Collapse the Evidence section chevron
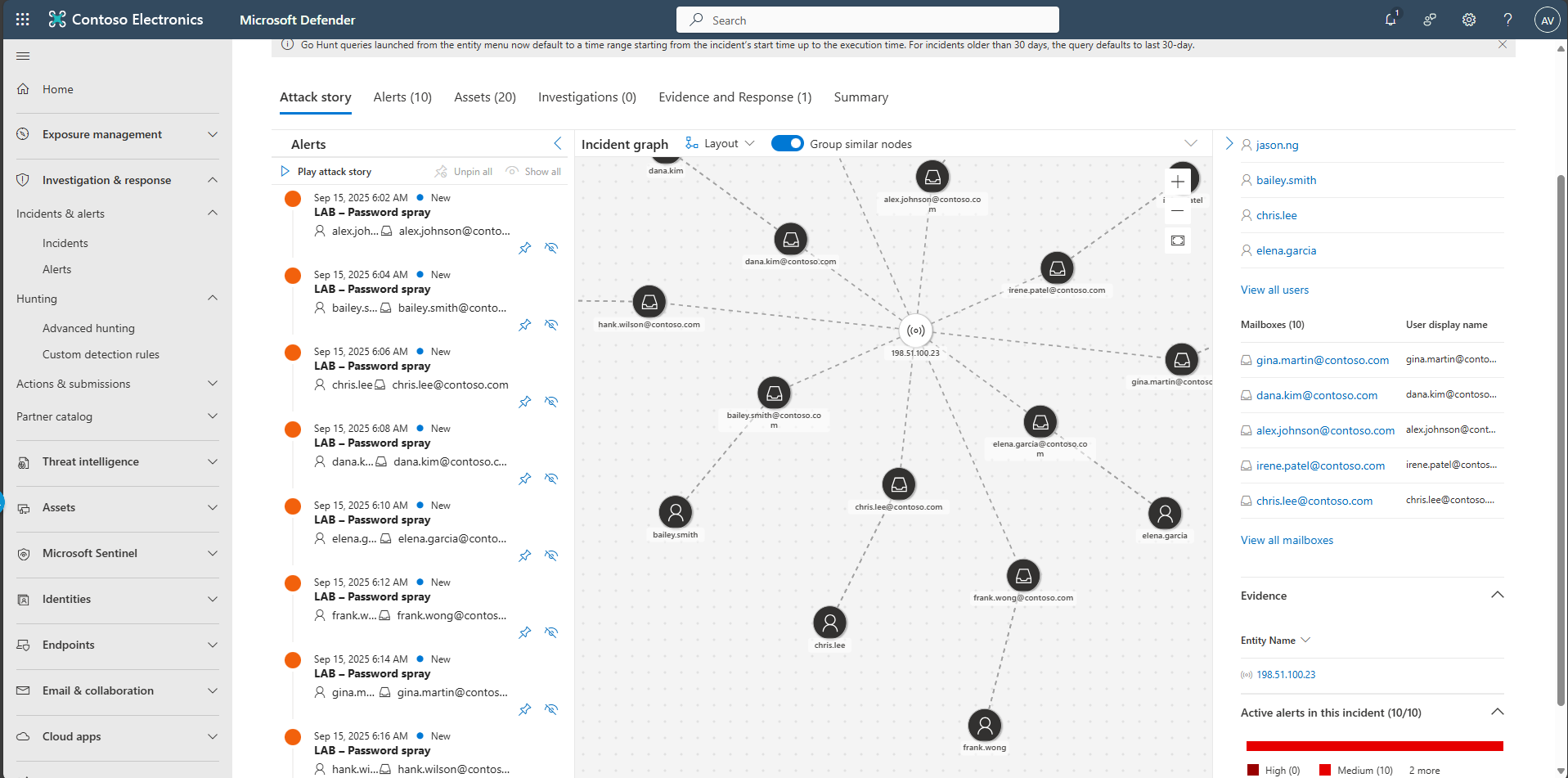 1498,595
